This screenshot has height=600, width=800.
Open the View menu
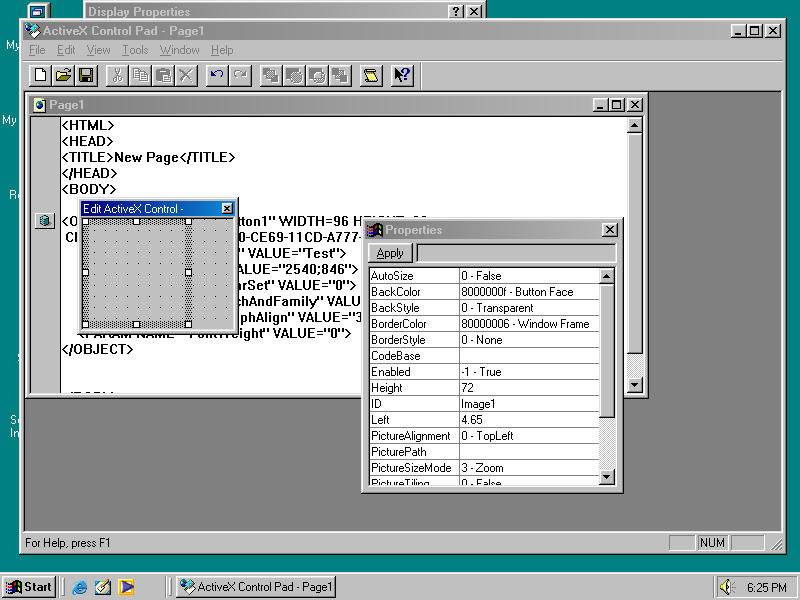98,50
